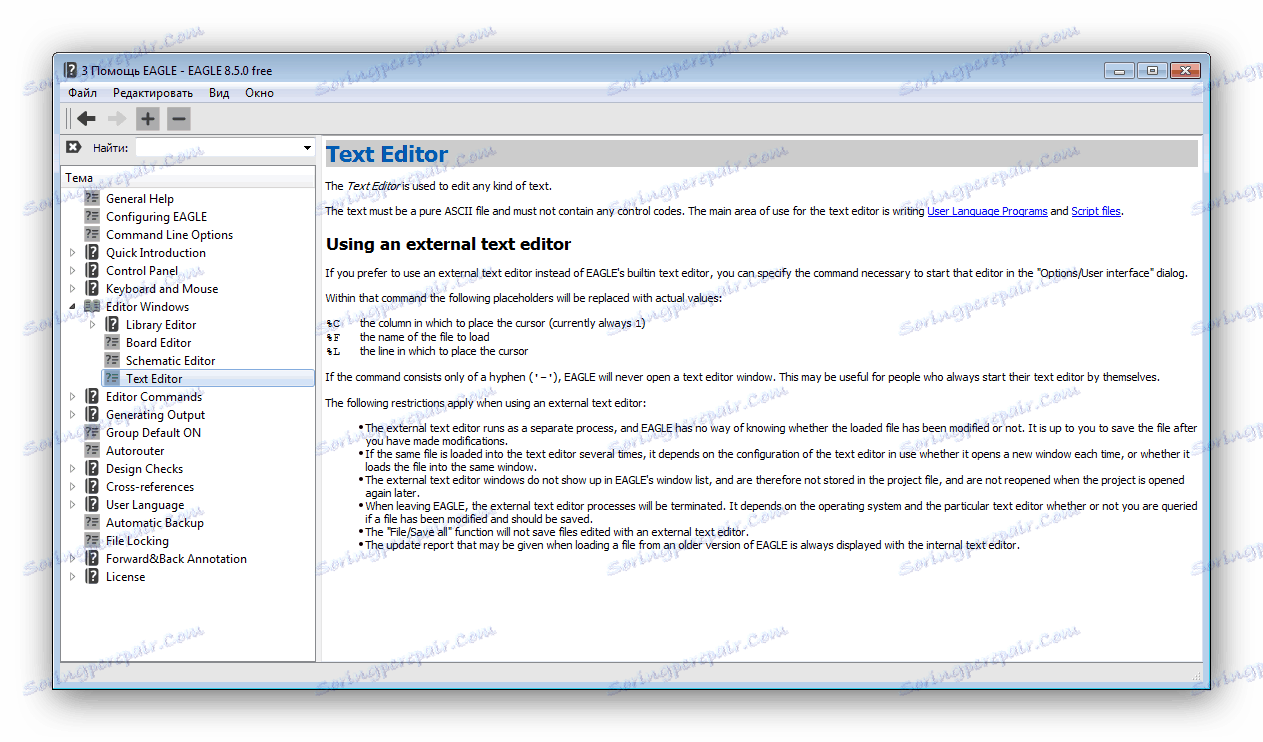Click the Quick Introduction book icon

point(92,252)
